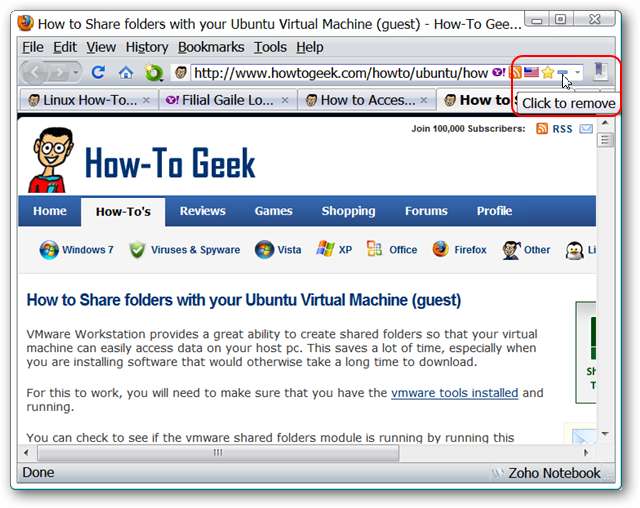This screenshot has width=640, height=508.
Task: Click the Other category geek icon
Action: pyautogui.click(x=511, y=250)
